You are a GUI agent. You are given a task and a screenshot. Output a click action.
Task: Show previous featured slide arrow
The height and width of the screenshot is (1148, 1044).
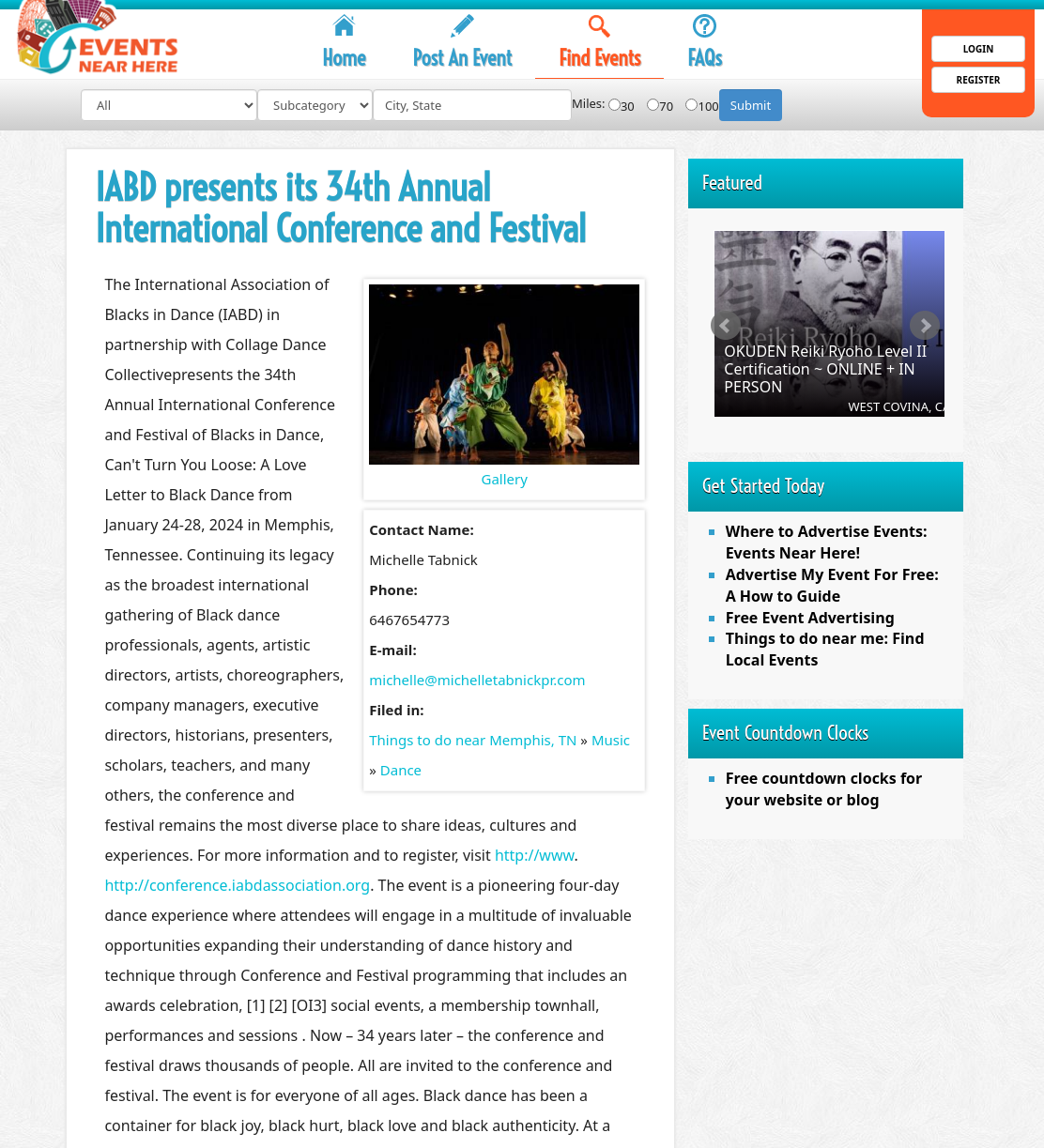(x=725, y=326)
